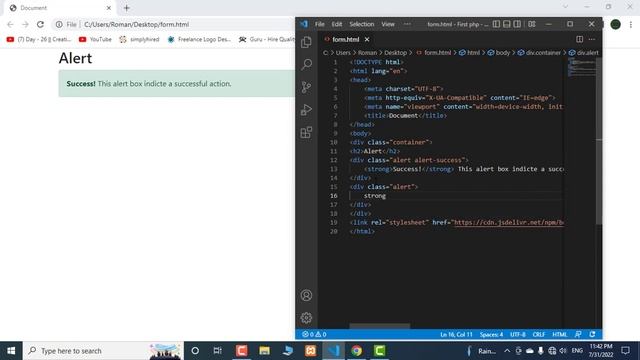The width and height of the screenshot is (640, 360).
Task: Reload the page in Chrome
Action: pos(40,24)
